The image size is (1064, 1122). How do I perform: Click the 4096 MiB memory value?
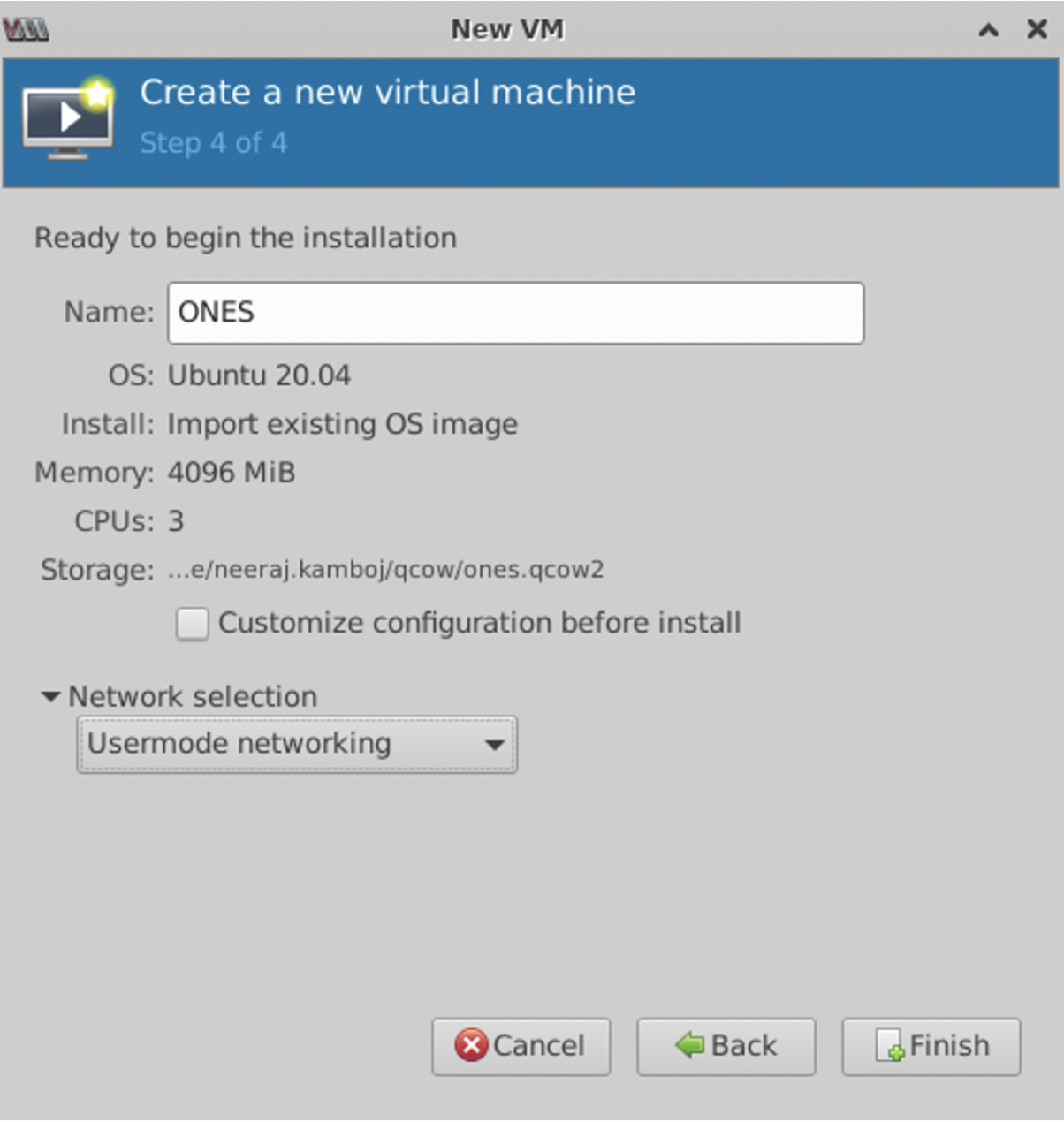coord(232,473)
